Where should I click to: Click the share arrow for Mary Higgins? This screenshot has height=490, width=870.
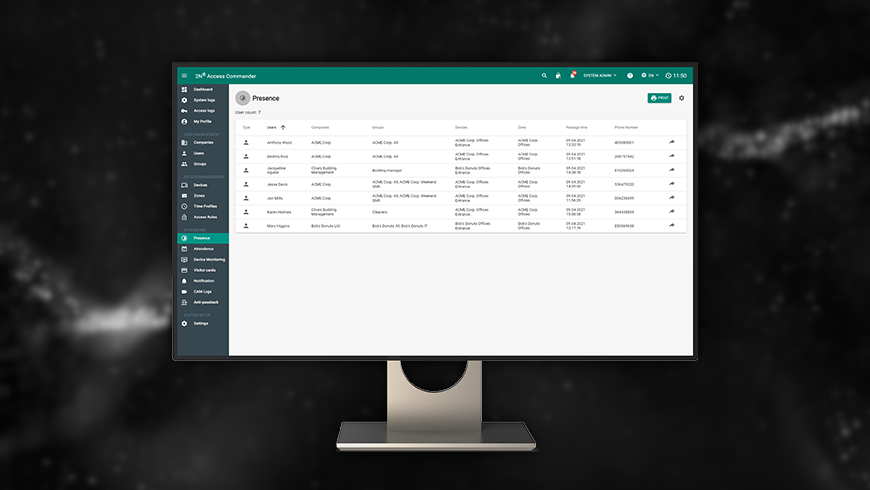click(672, 226)
